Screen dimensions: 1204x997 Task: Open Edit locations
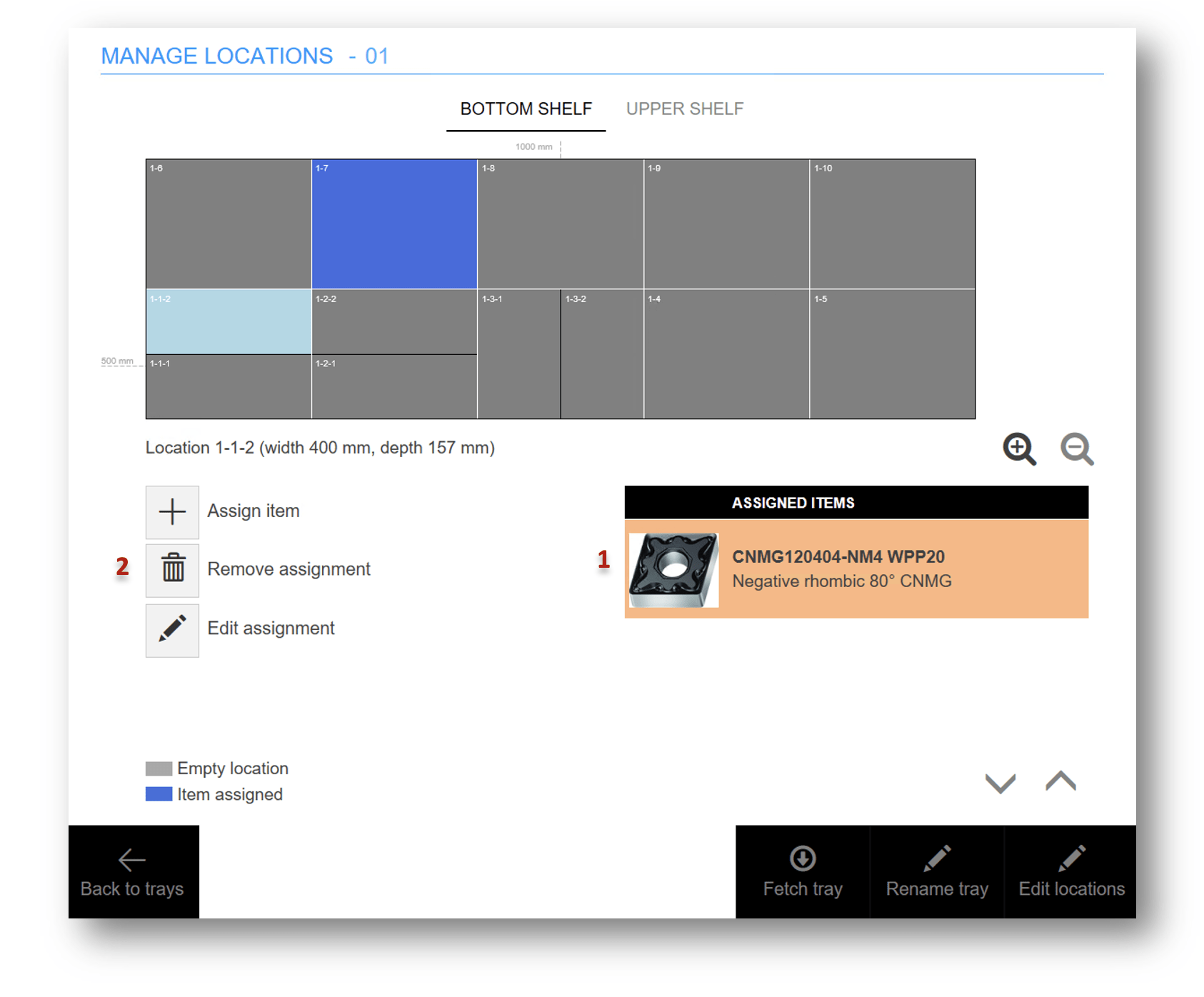(x=1070, y=871)
